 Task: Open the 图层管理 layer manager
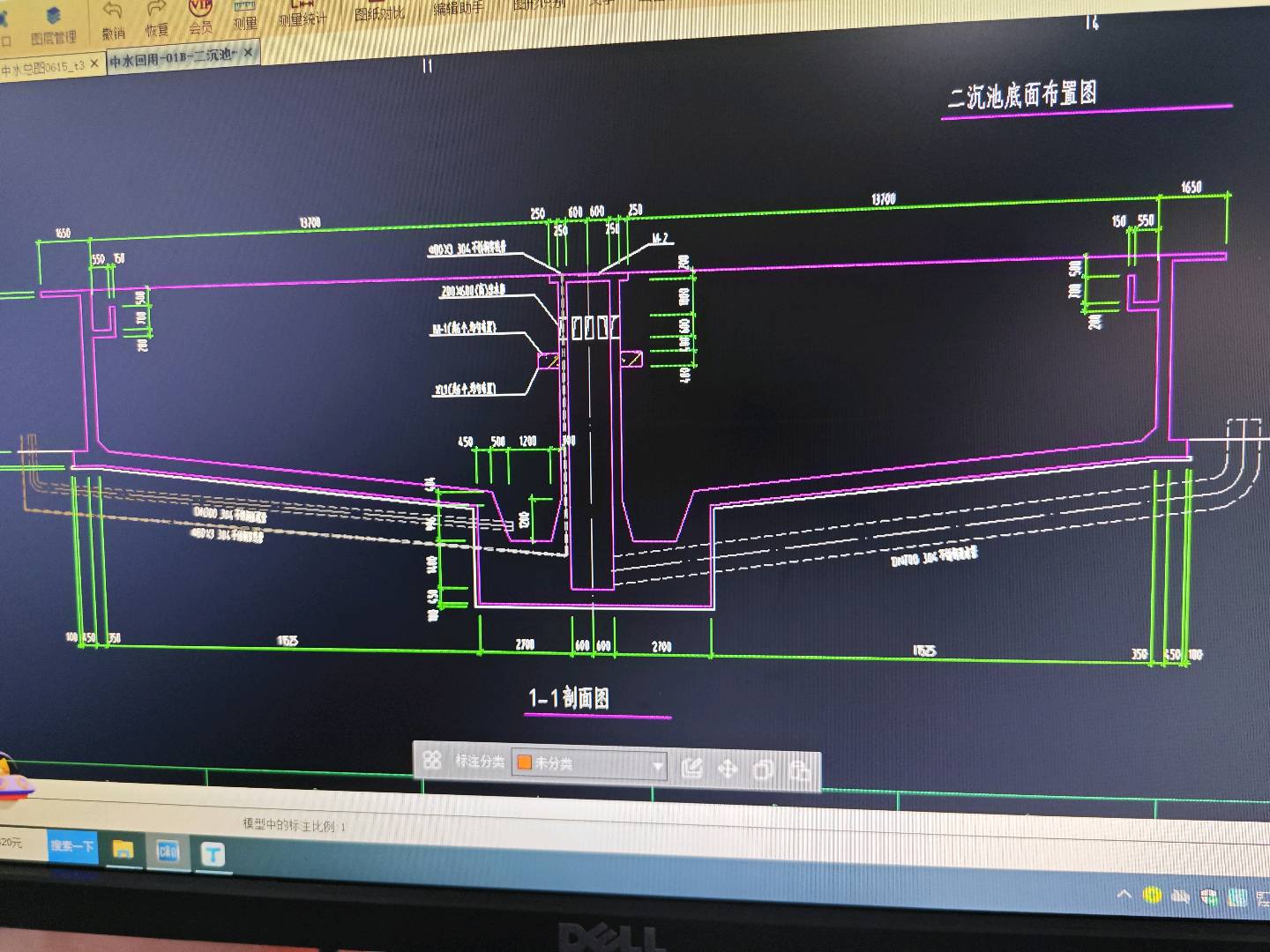pos(54,25)
